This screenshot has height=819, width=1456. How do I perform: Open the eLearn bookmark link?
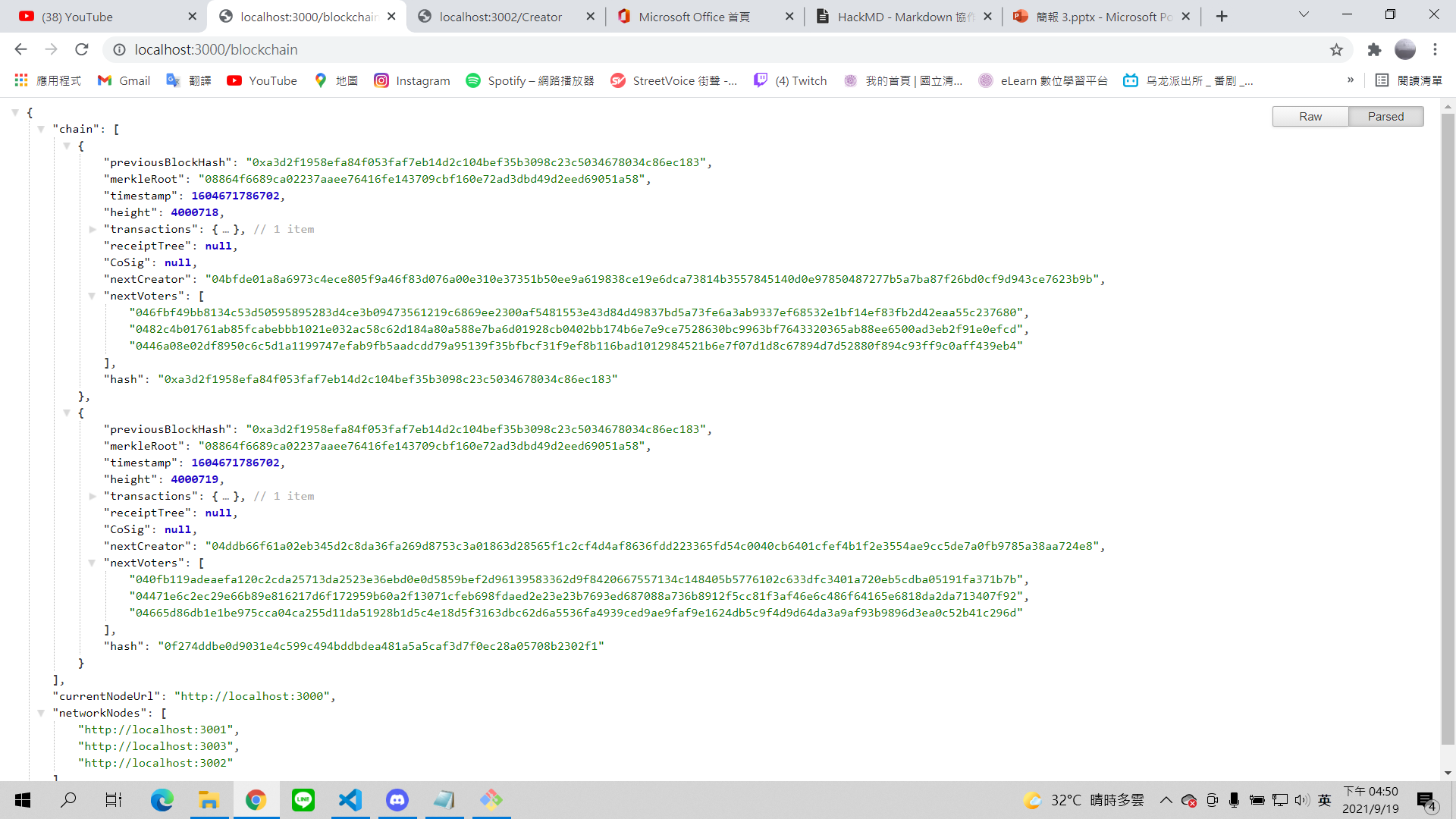(1043, 80)
